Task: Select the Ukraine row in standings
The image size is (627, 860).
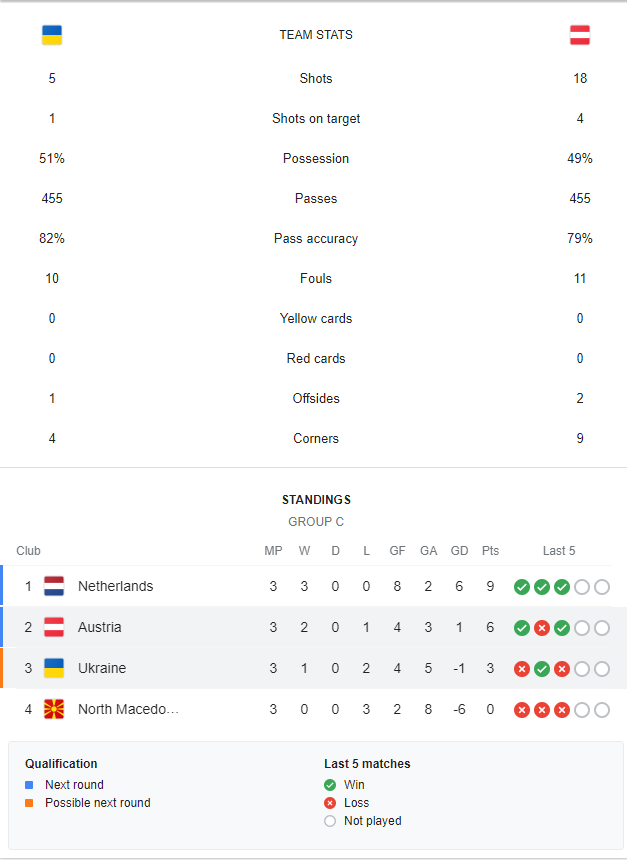Action: [313, 668]
